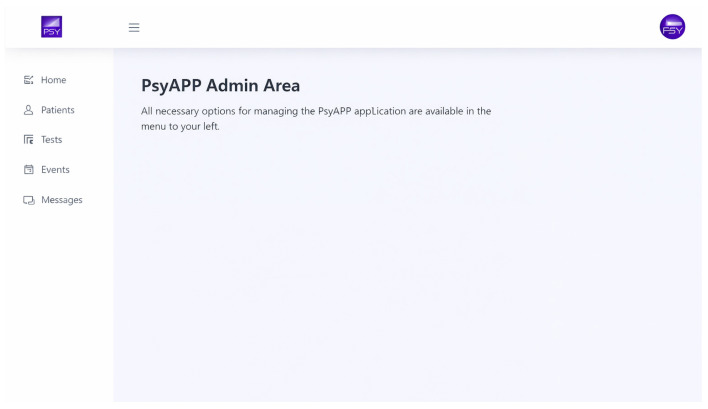Screen dimensions: 708x409
Task: Click the Home sidebar icon
Action: (28, 80)
